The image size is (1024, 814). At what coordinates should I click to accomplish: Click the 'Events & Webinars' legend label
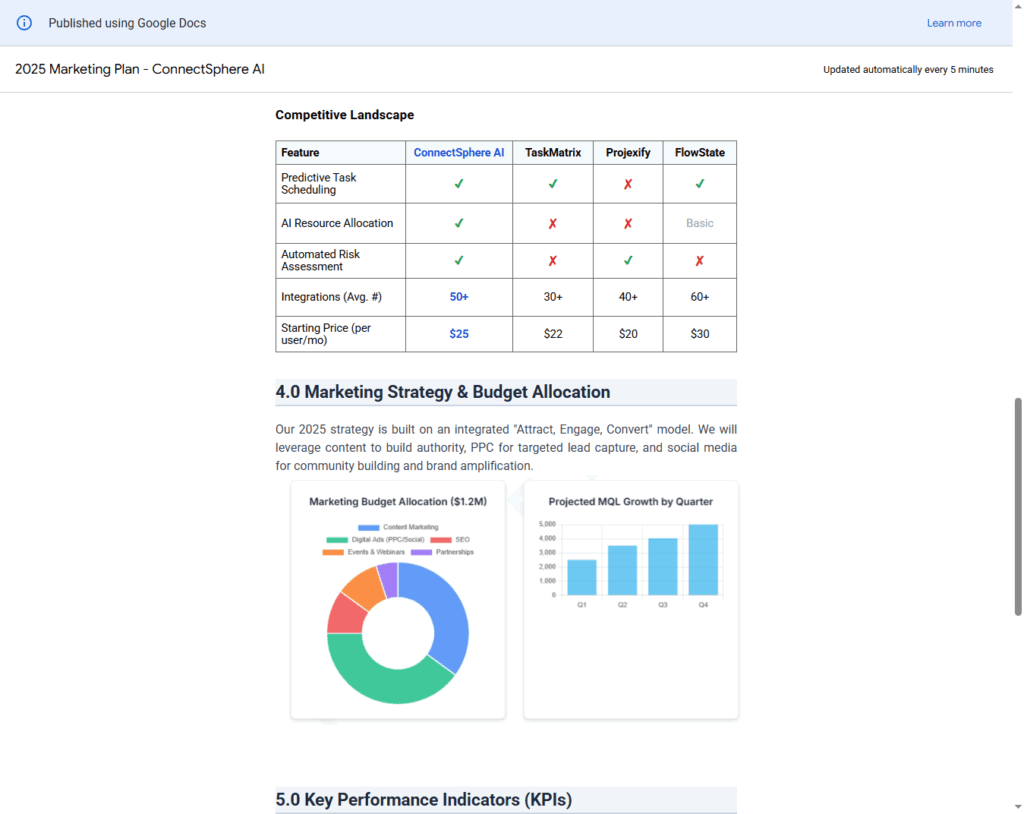pos(376,552)
